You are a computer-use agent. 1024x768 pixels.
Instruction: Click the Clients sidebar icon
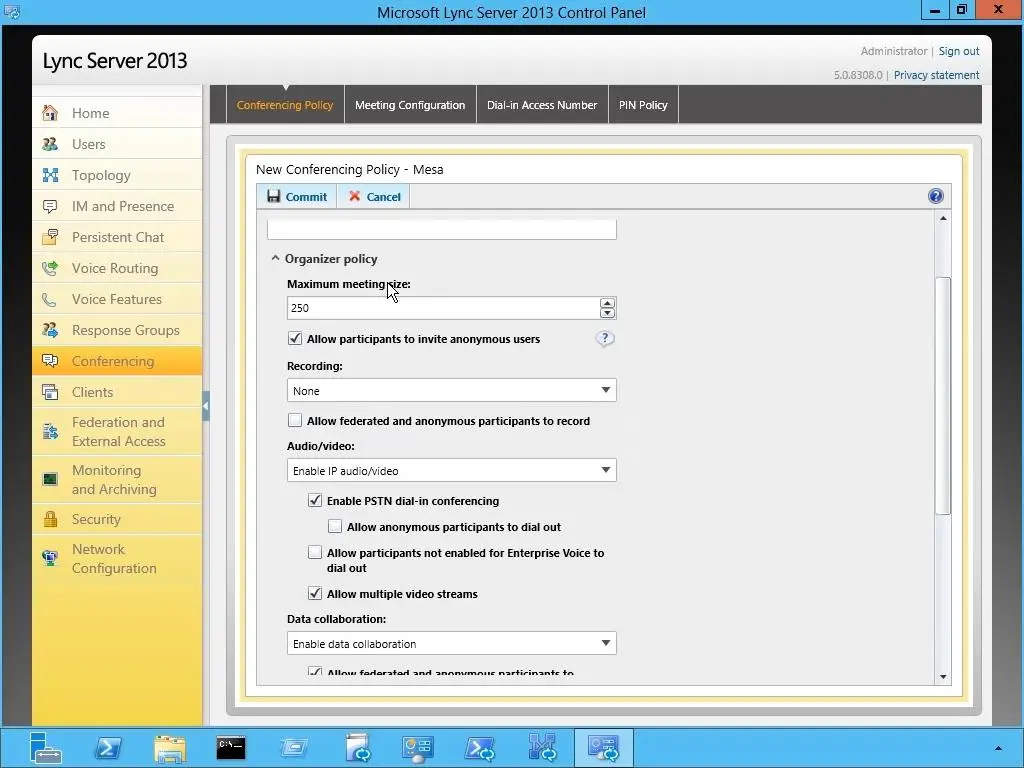coord(50,392)
